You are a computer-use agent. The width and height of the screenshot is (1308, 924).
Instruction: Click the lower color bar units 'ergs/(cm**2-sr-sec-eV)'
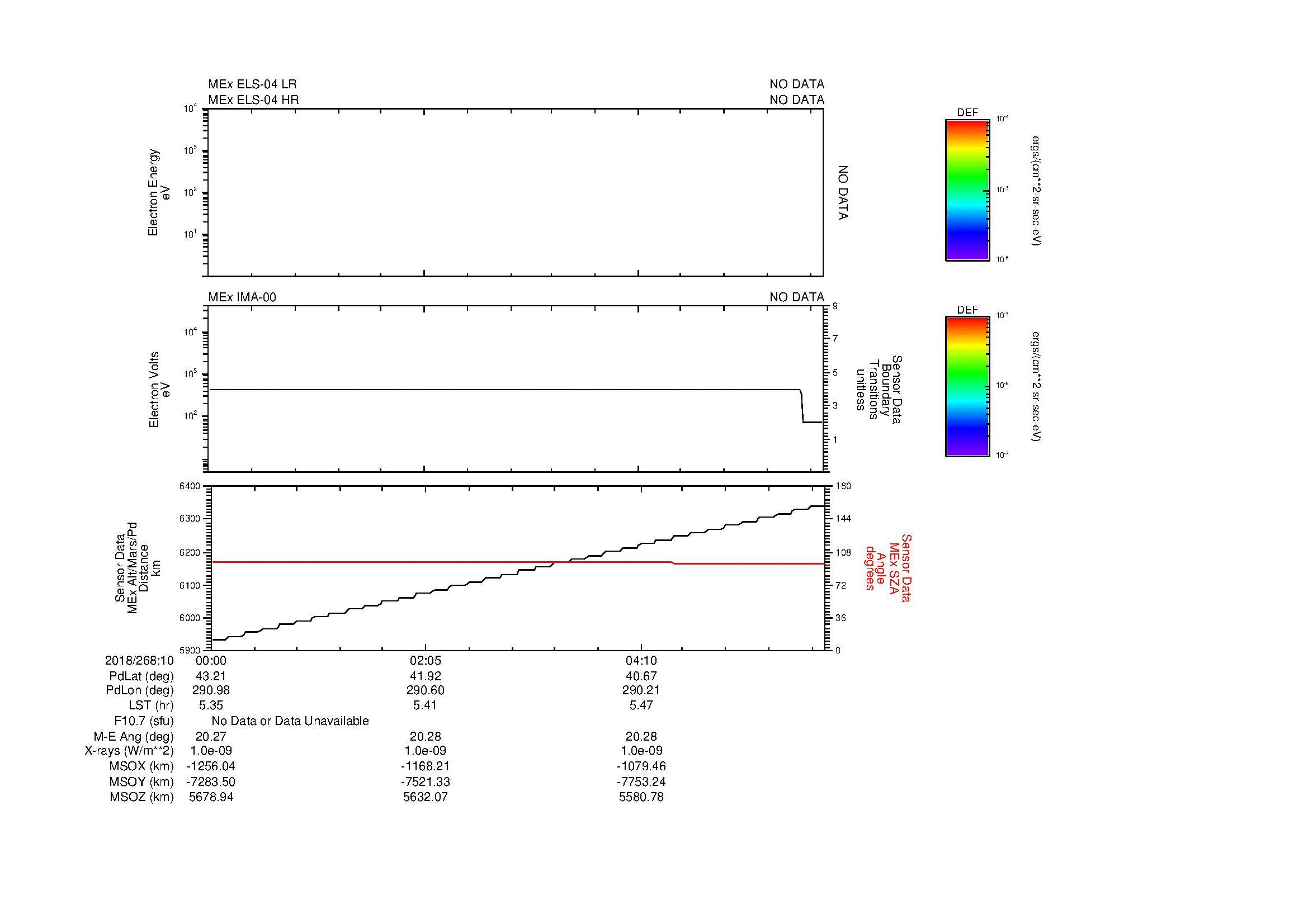click(1037, 387)
